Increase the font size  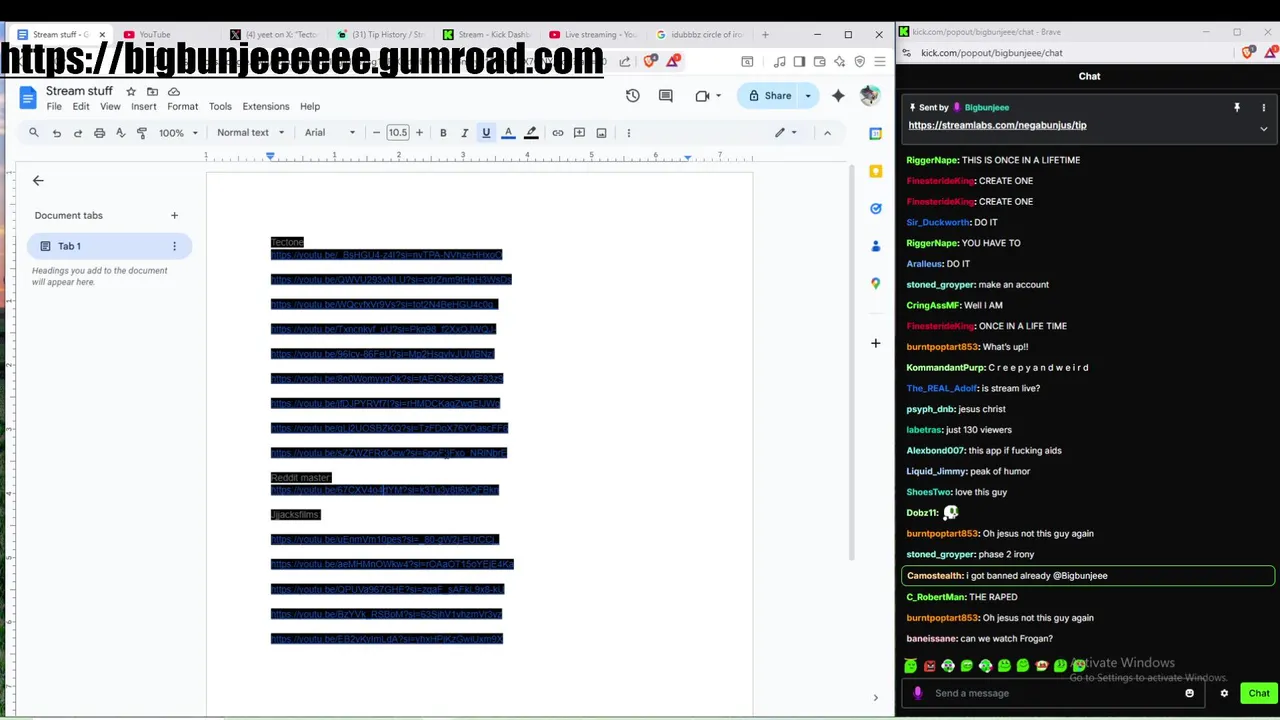[x=419, y=133]
